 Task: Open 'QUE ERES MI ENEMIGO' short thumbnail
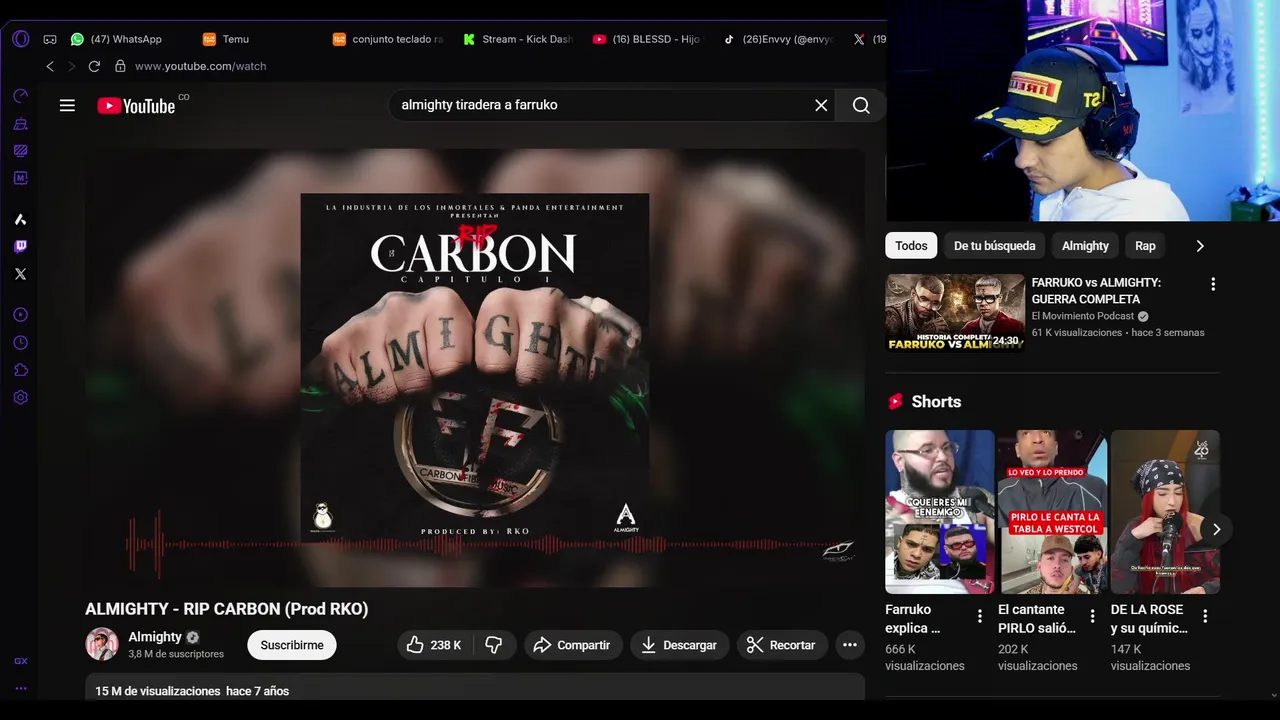click(x=940, y=512)
